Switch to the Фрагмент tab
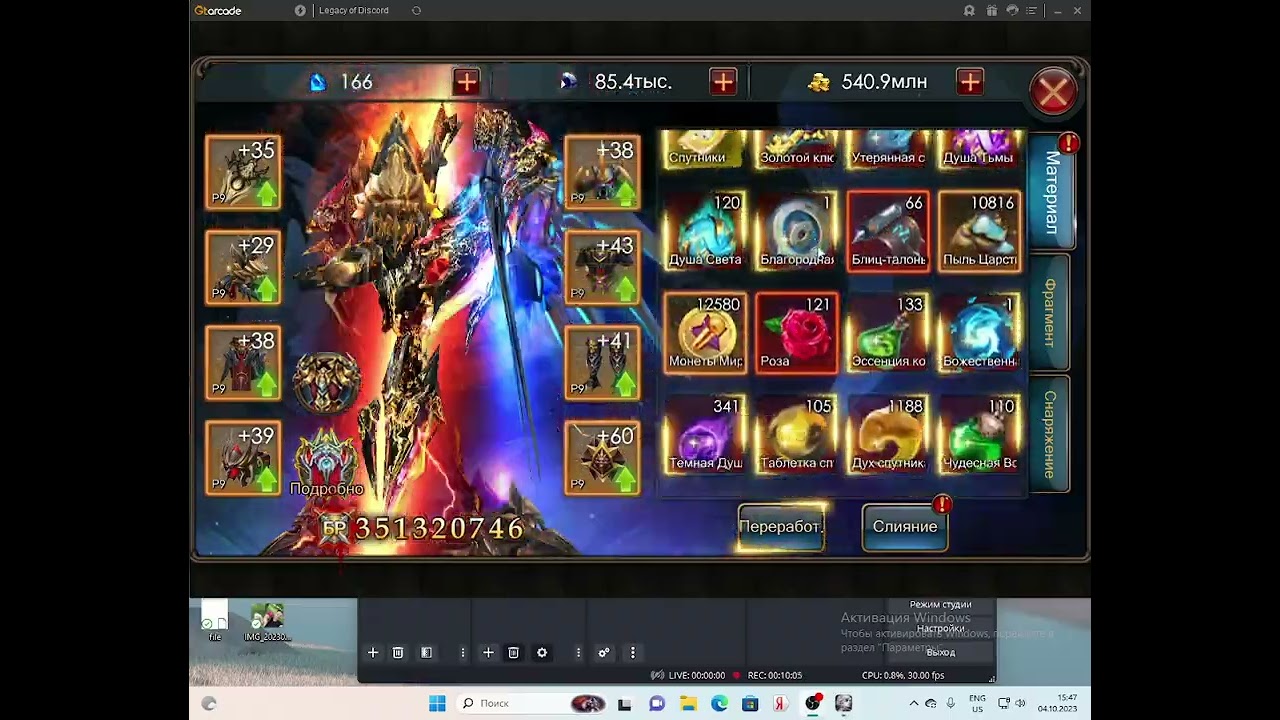The image size is (1280, 720). (1049, 312)
